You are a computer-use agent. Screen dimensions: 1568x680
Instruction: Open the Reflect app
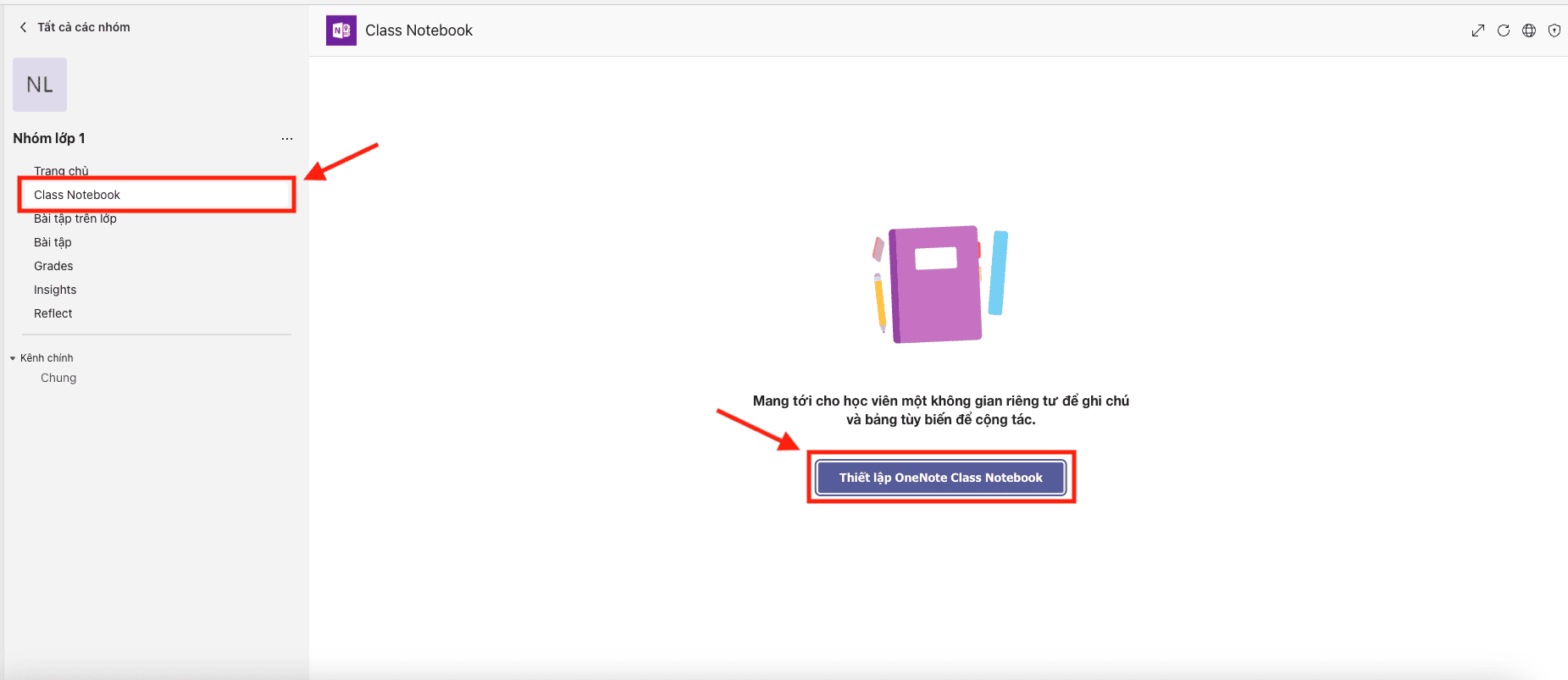tap(53, 313)
